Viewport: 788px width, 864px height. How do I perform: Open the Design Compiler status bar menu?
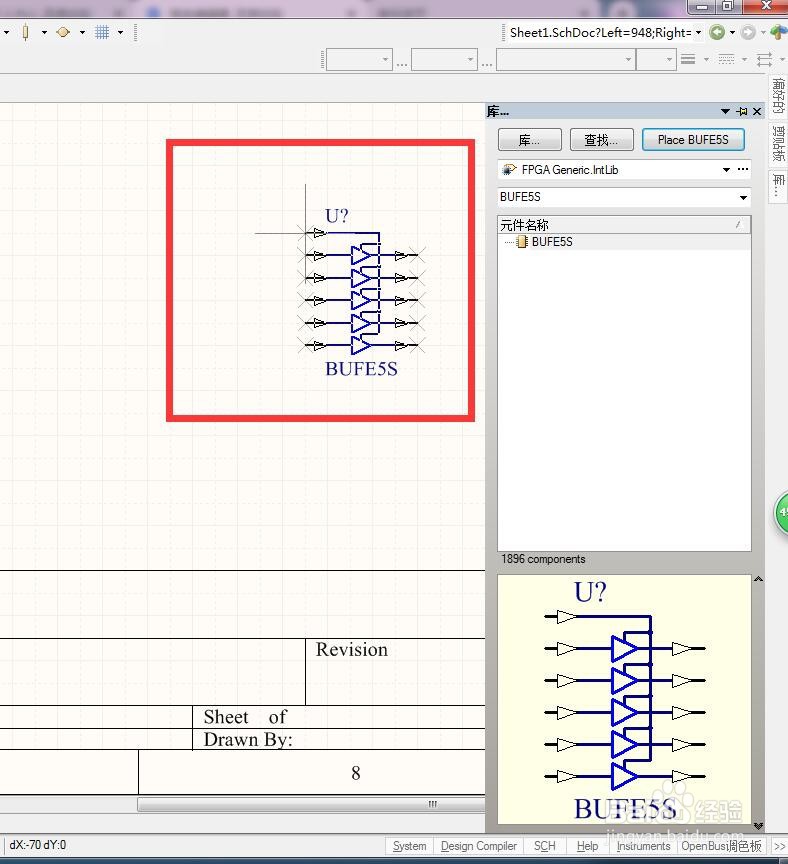pos(479,845)
